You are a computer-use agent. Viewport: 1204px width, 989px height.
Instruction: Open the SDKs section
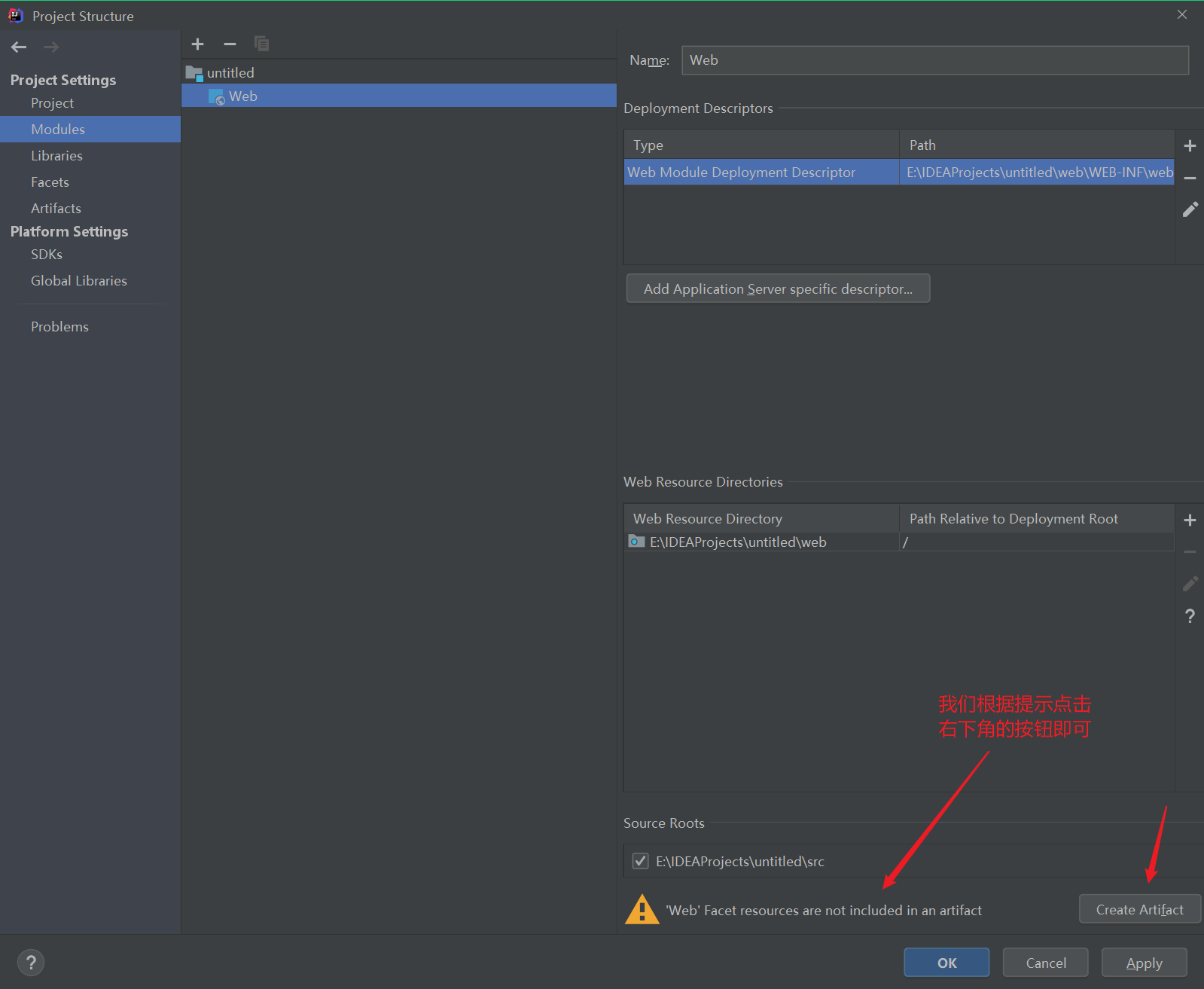47,255
